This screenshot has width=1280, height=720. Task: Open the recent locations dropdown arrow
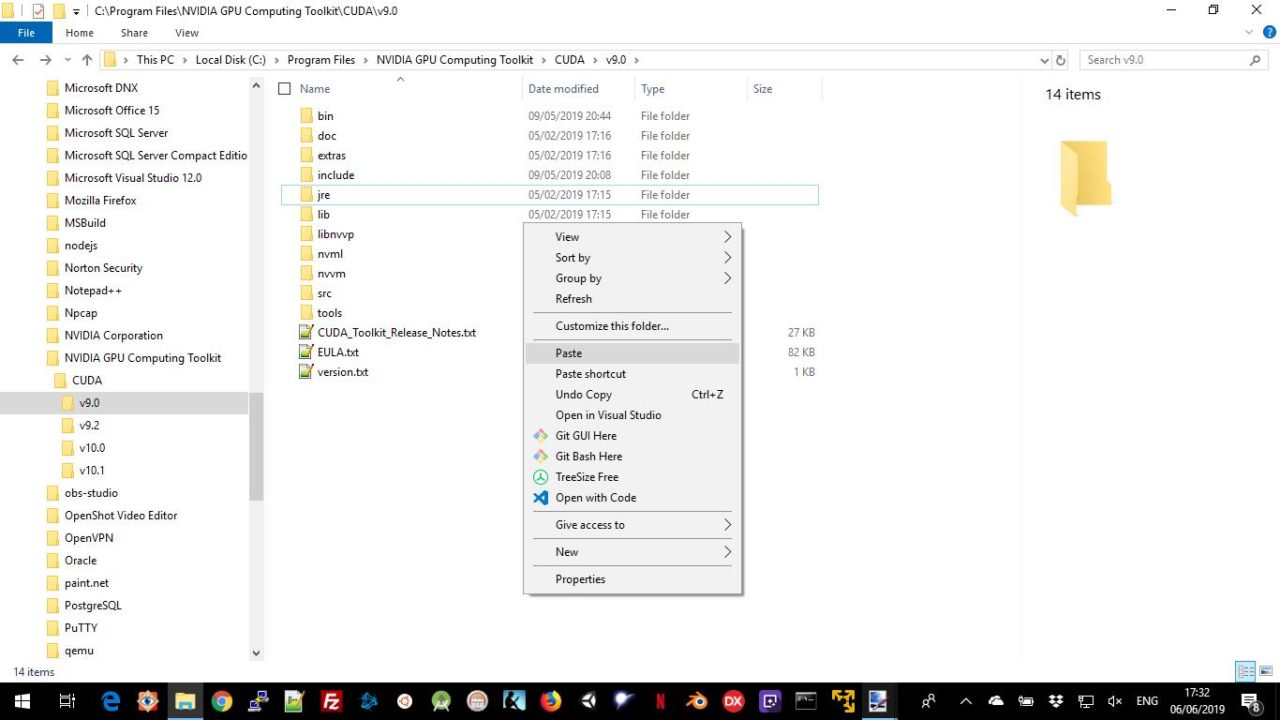click(x=67, y=60)
